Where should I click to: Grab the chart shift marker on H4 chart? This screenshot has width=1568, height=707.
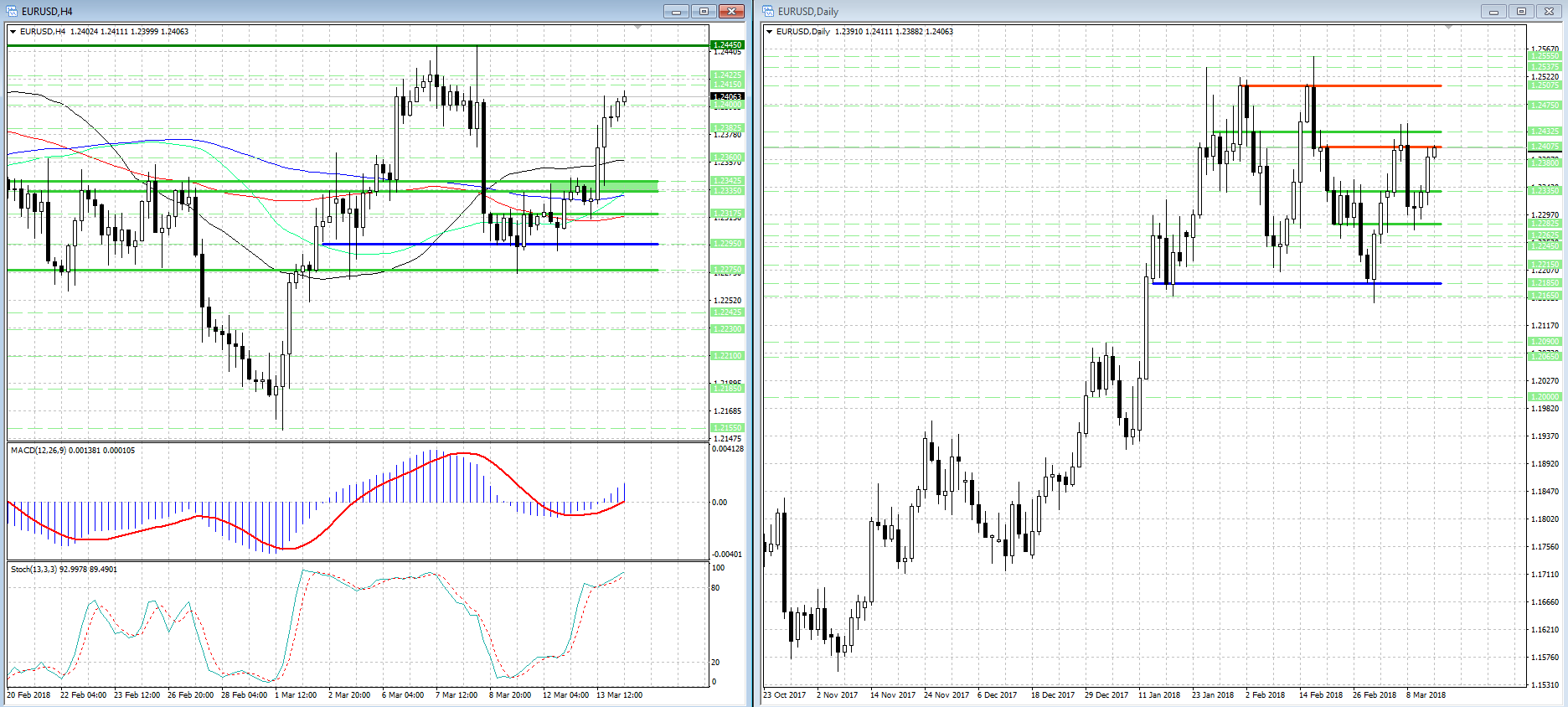click(x=637, y=28)
